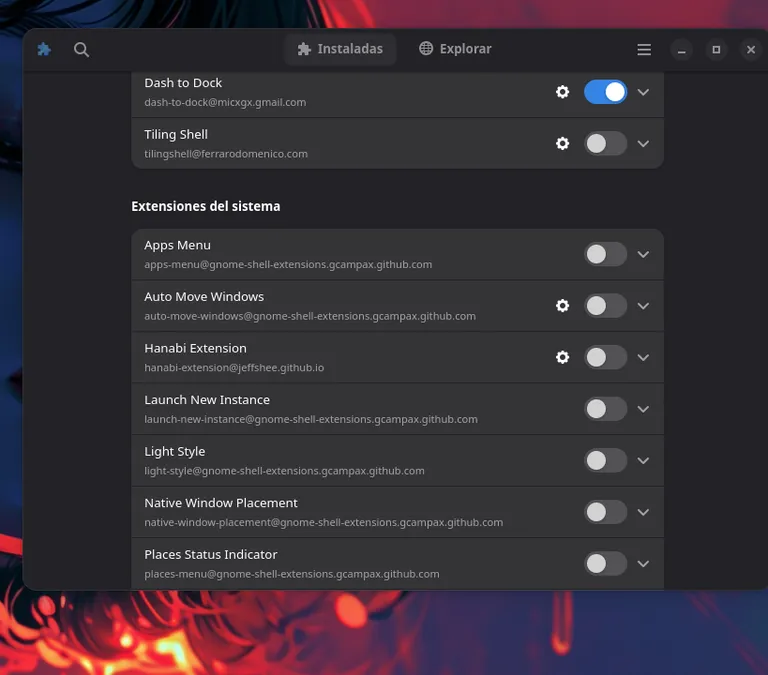Enable the Places Status Indicator toggle
This screenshot has height=675, width=768.
pyautogui.click(x=605, y=563)
